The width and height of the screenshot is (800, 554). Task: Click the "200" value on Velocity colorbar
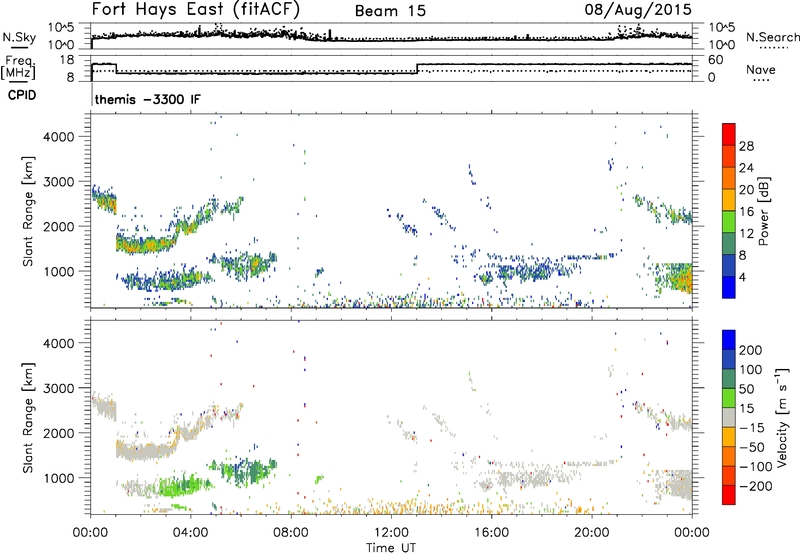coord(750,350)
